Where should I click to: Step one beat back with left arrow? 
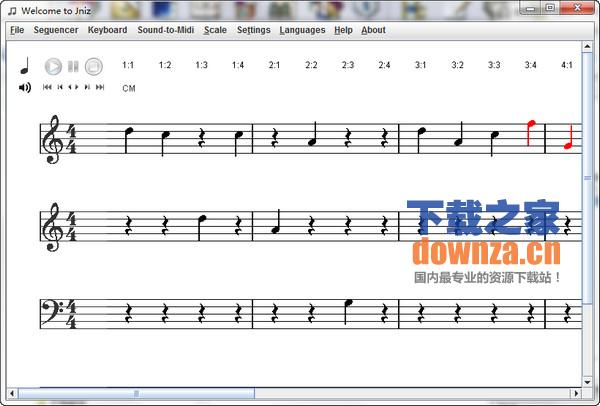[x=70, y=87]
